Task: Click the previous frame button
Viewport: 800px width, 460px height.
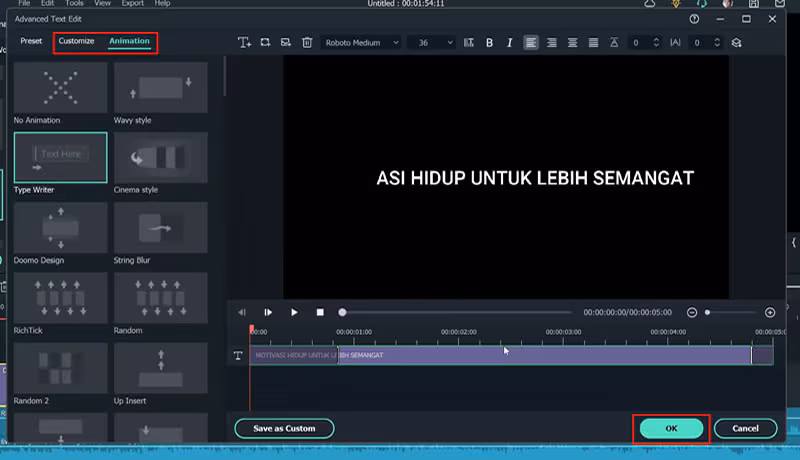Action: (242, 312)
